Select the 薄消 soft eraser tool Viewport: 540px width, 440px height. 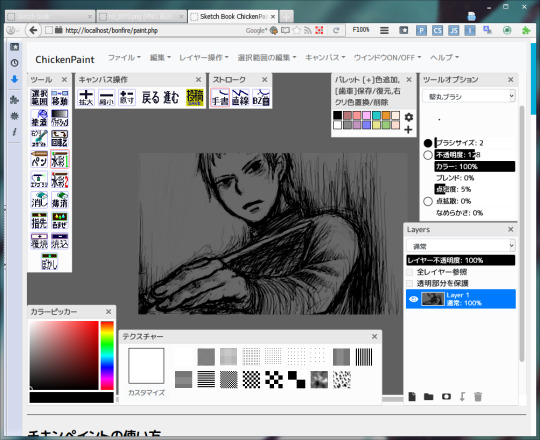(60, 200)
